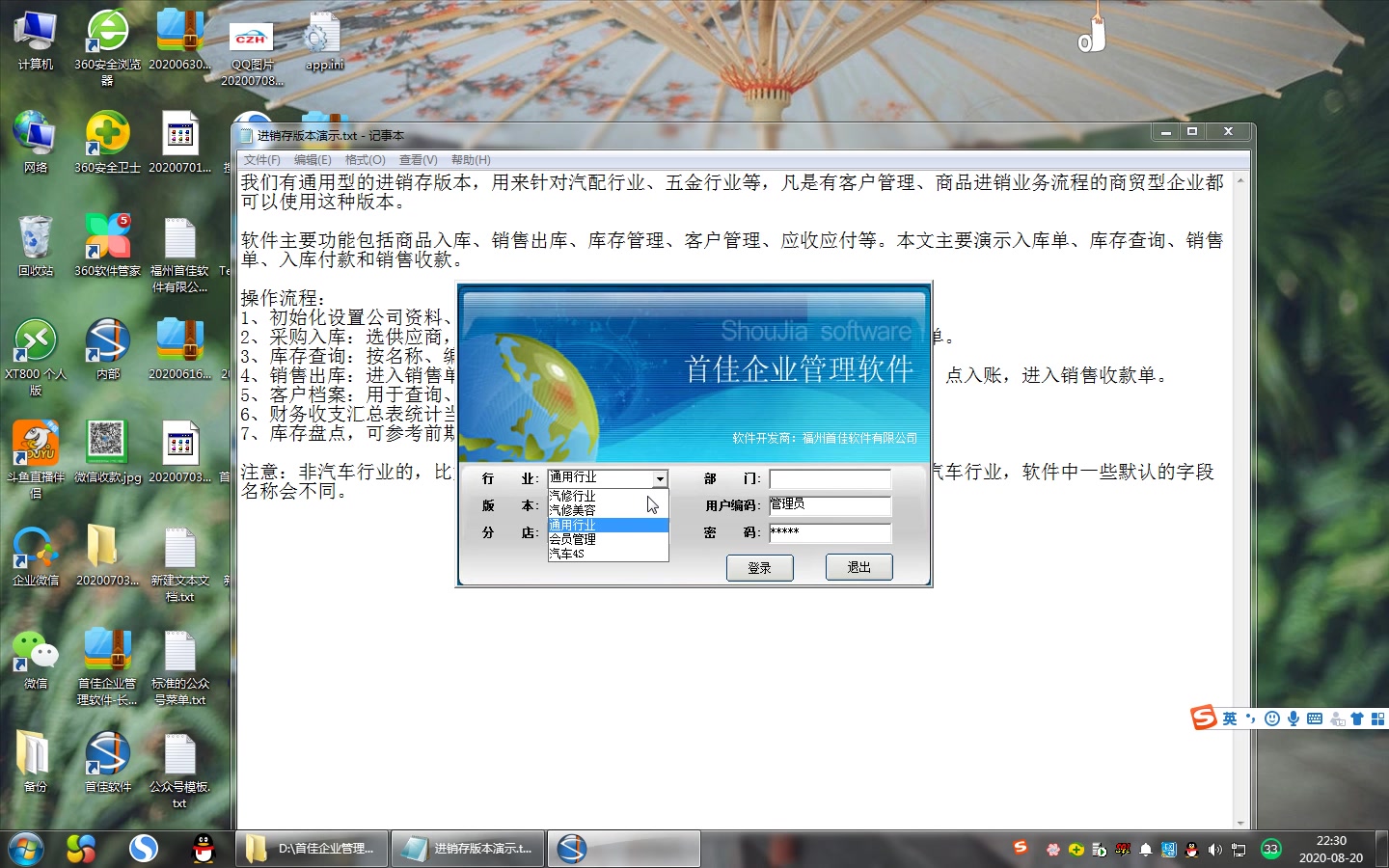1389x868 pixels.
Task: Open the Notepad 查看(V) menu
Action: pos(418,160)
